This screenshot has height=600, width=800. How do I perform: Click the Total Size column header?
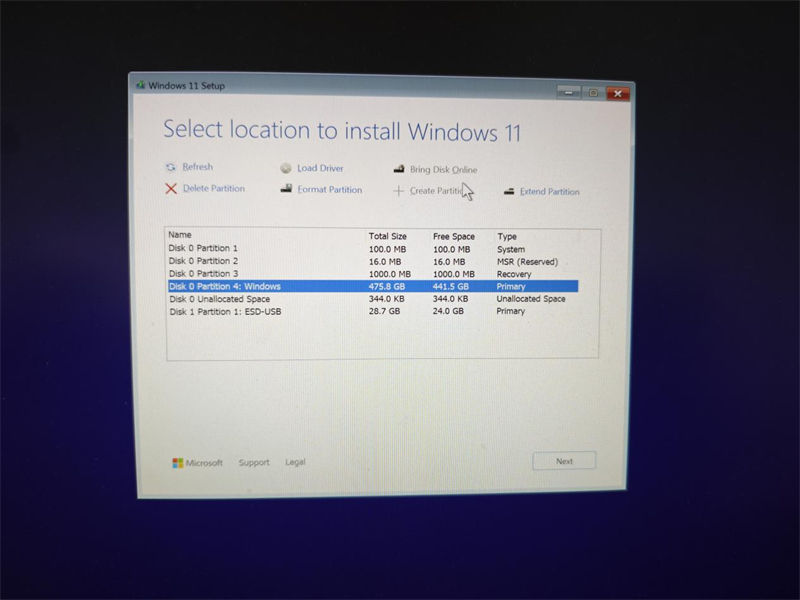[388, 236]
